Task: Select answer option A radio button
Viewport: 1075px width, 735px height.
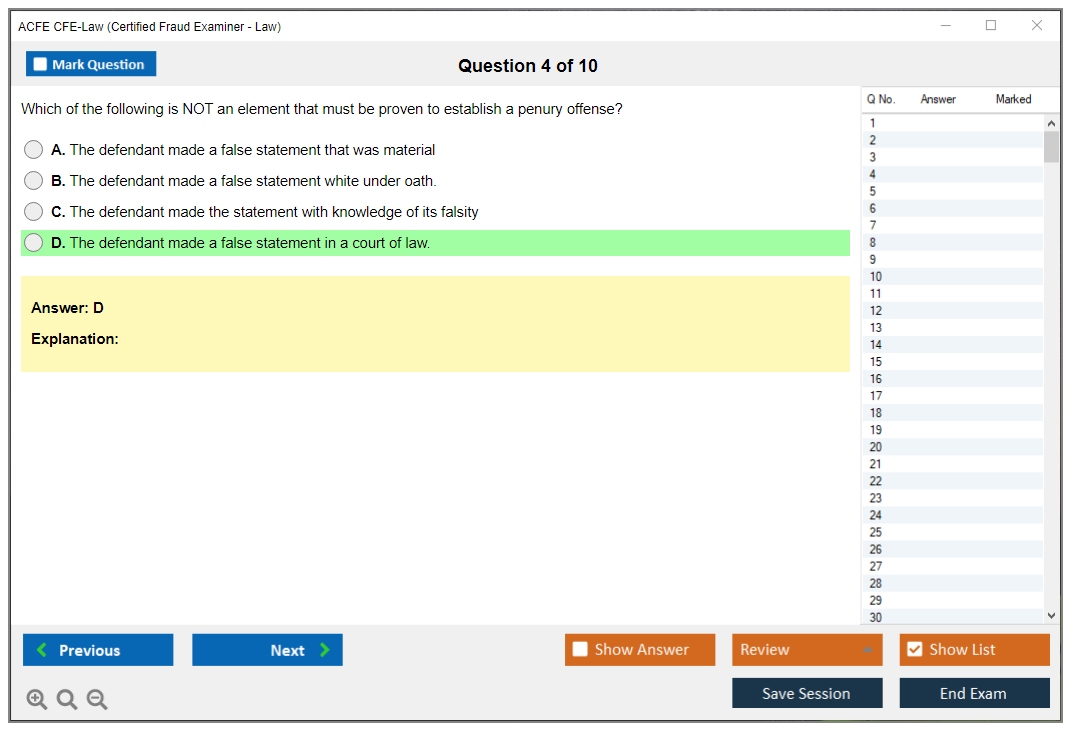Action: (34, 150)
